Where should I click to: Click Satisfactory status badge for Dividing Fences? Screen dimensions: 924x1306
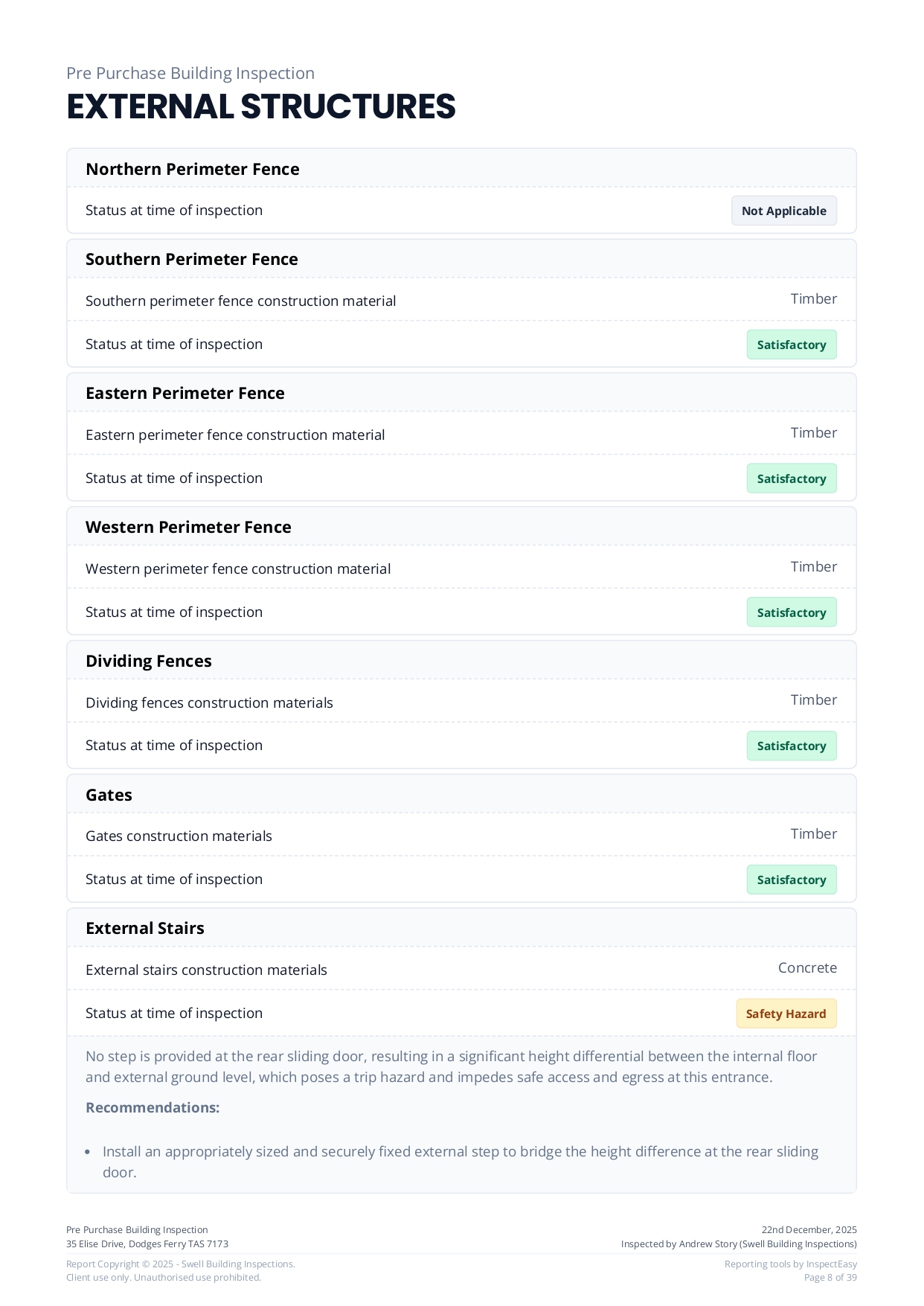(x=791, y=746)
